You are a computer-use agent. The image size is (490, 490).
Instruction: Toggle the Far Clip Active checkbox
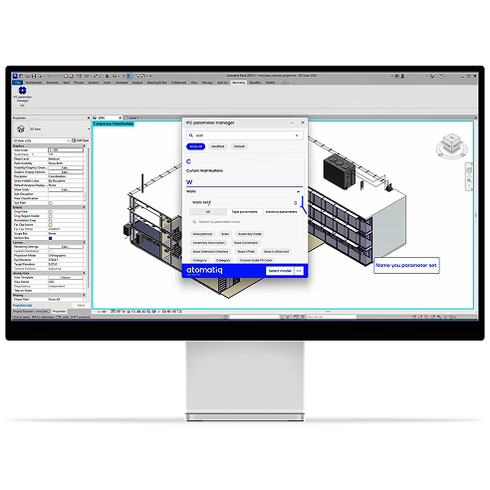(50, 225)
